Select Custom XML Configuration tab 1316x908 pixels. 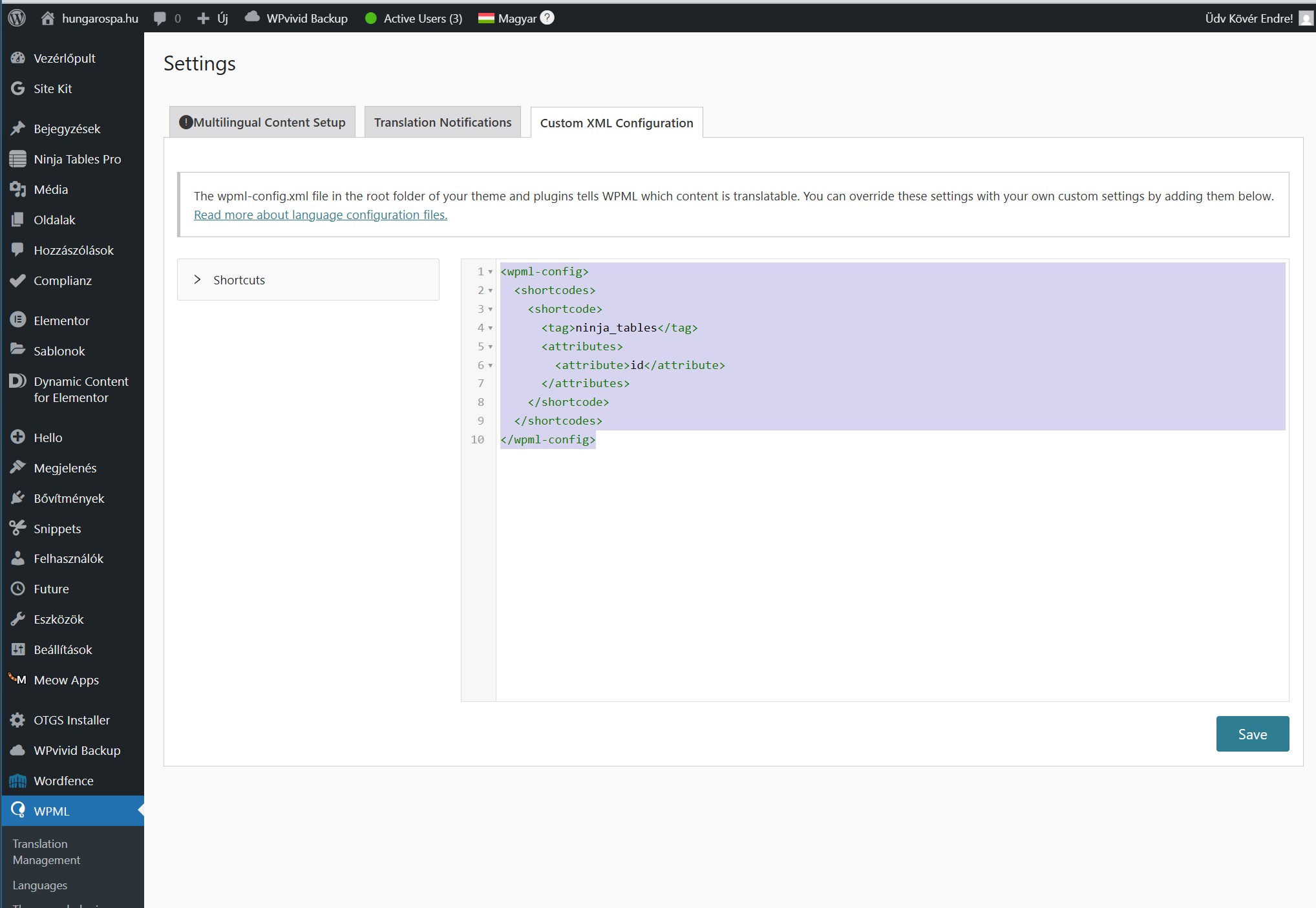click(617, 123)
